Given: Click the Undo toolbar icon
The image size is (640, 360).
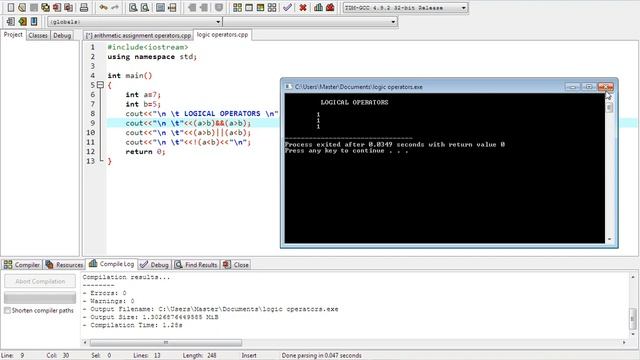Looking at the screenshot, I should point(103,7).
